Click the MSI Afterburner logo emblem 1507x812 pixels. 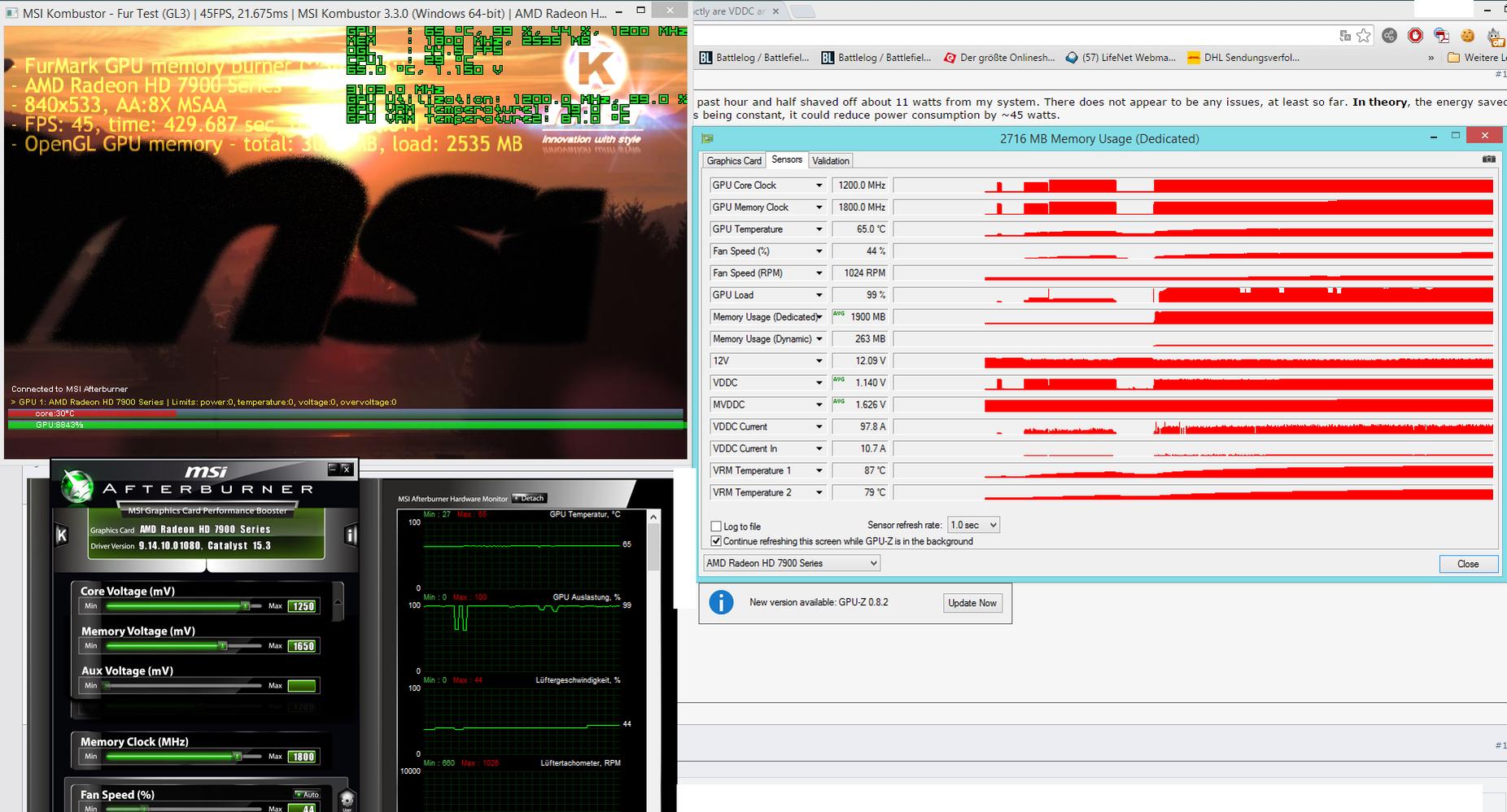[76, 487]
